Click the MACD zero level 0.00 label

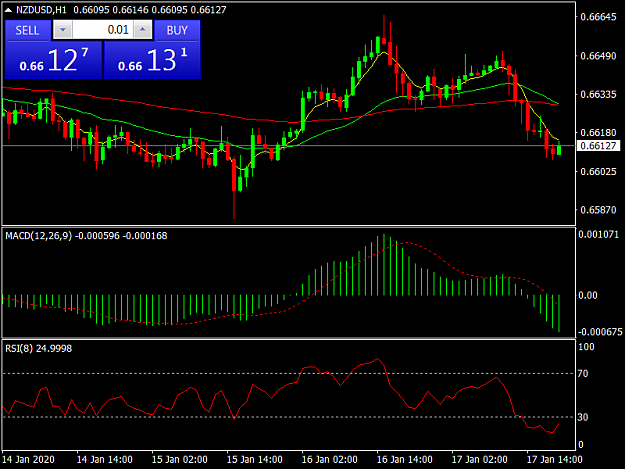pyautogui.click(x=588, y=295)
